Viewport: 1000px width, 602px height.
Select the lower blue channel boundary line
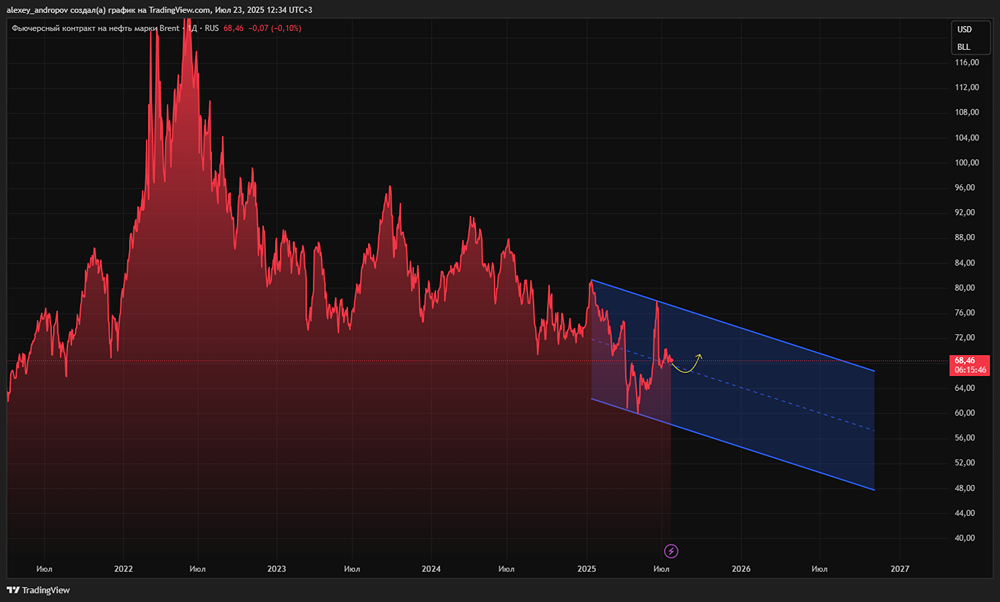click(733, 444)
